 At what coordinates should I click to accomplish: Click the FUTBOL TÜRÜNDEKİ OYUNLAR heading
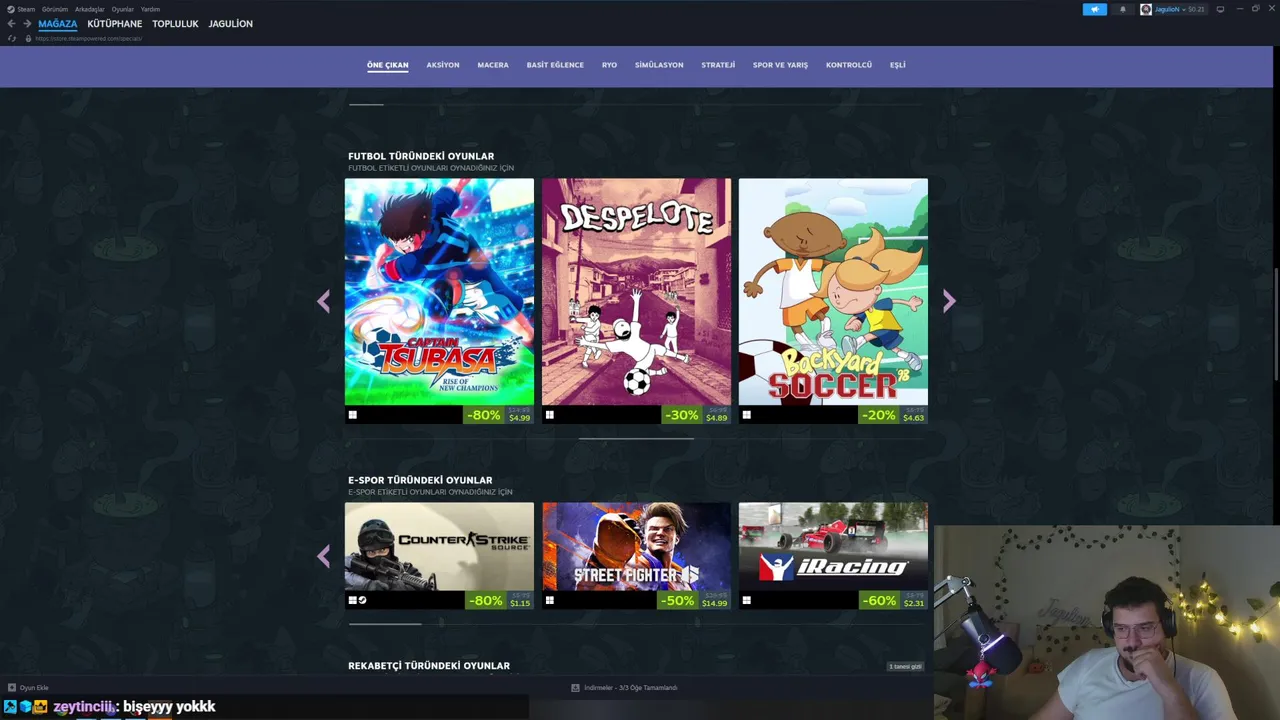[421, 156]
